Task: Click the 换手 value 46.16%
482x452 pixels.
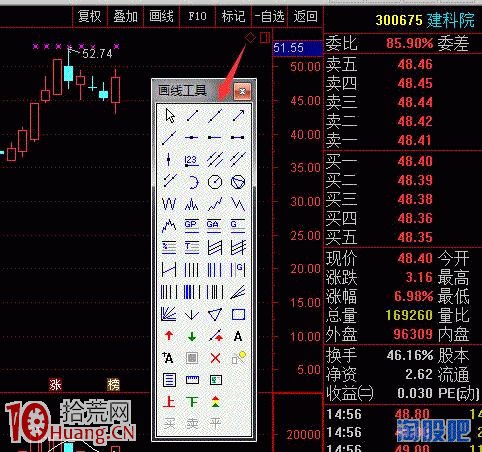Action: click(410, 355)
